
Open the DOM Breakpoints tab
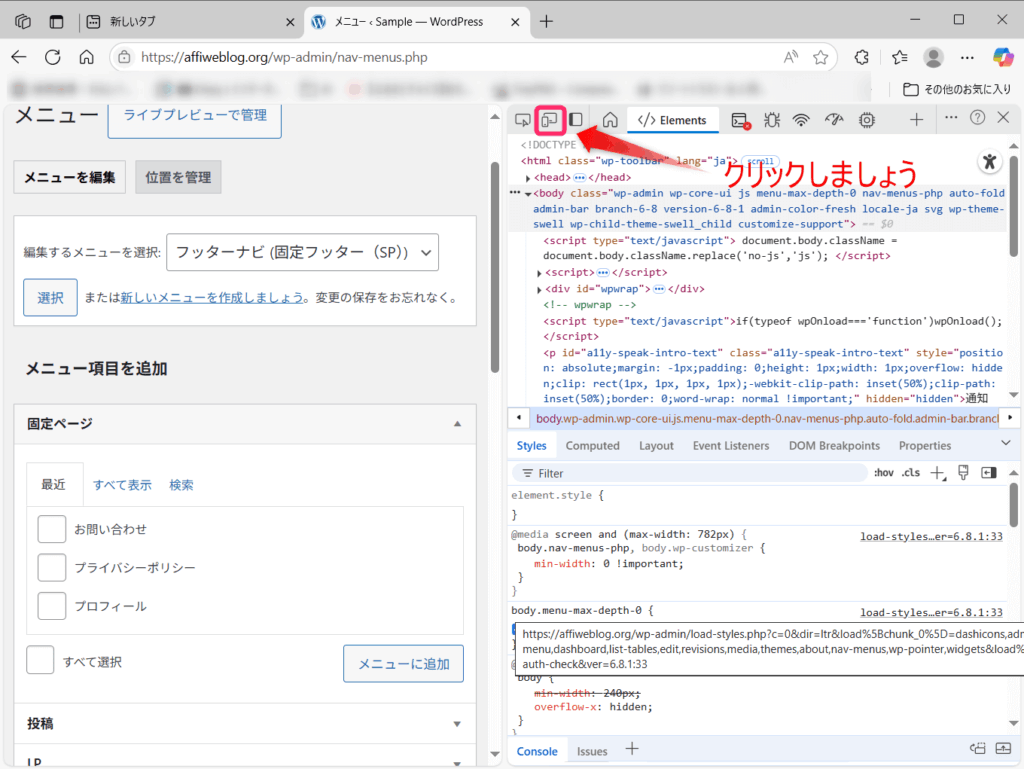click(834, 446)
